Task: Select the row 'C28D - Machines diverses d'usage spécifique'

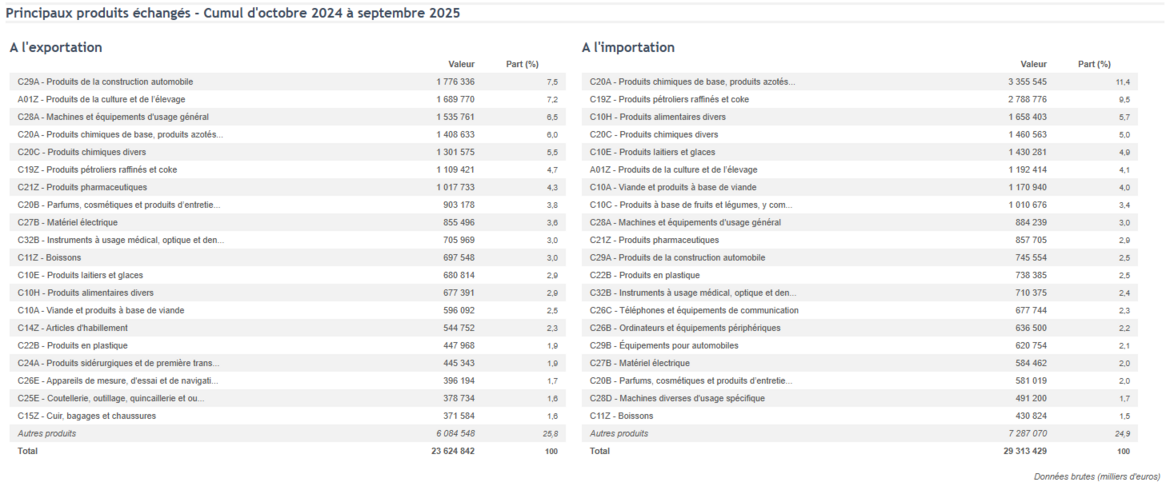Action: point(677,398)
